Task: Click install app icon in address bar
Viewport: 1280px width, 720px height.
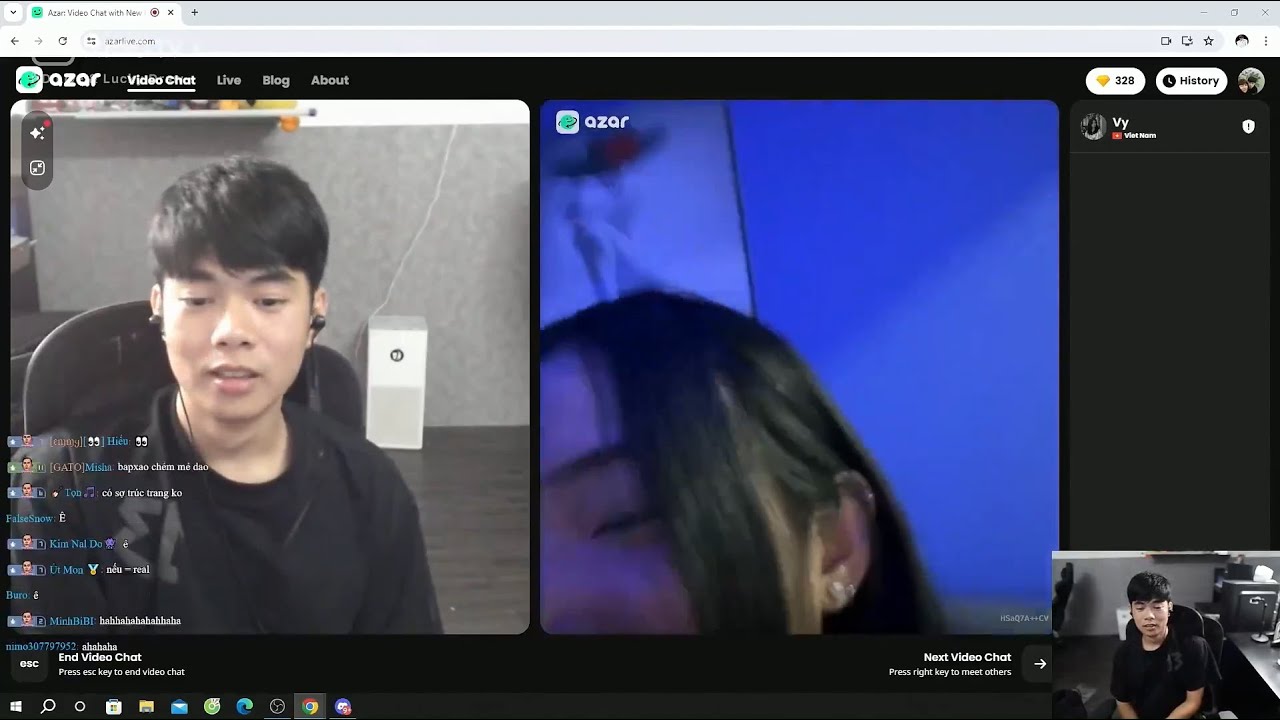Action: [1187, 41]
